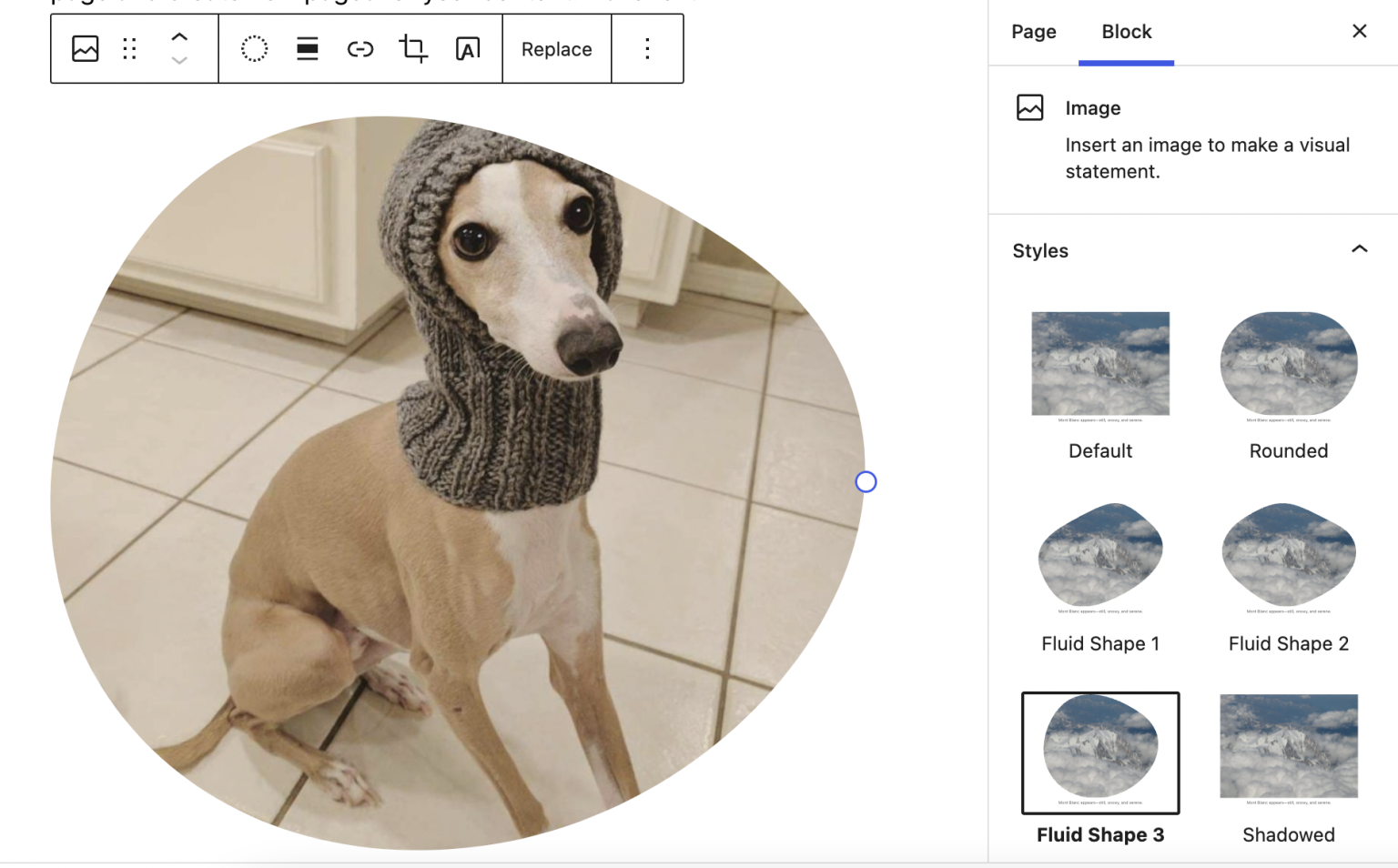Screen dimensions: 1398x868
Task: Apply the Default image style
Action: [x=1099, y=364]
